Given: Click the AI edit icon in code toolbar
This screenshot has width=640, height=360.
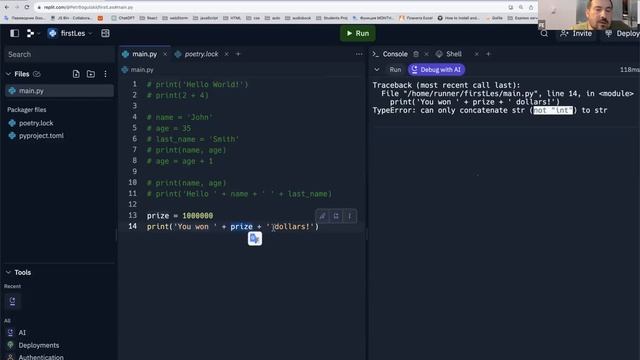Looking at the screenshot, I should coord(322,216).
